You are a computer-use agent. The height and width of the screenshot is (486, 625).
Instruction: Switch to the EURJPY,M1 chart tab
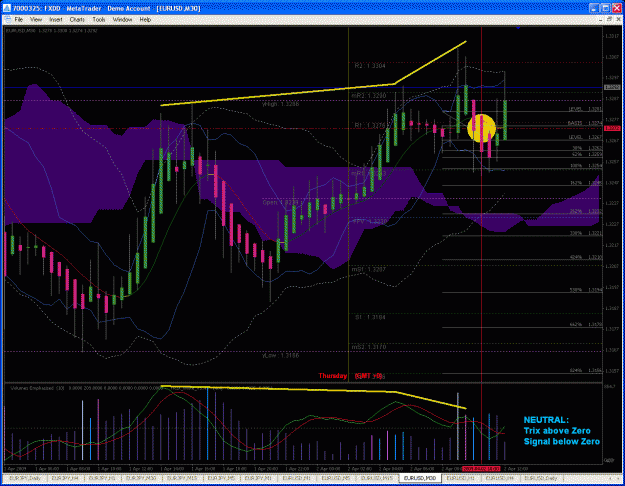click(258, 478)
